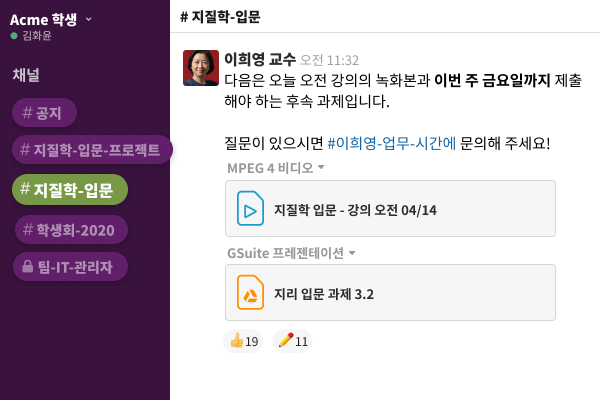Select the 지질학-입문 channel in sidebar
The image size is (600, 400).
(70, 188)
